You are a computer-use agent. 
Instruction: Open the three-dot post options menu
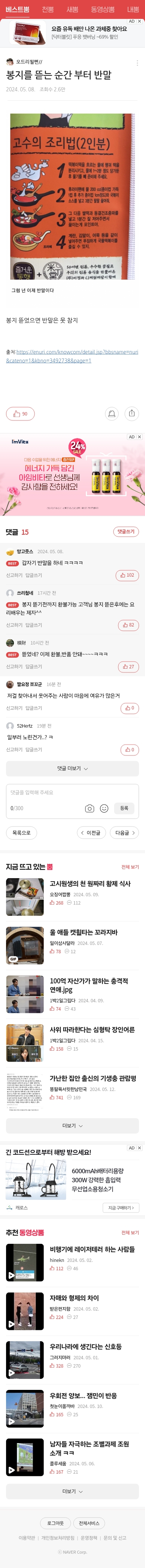(x=137, y=63)
